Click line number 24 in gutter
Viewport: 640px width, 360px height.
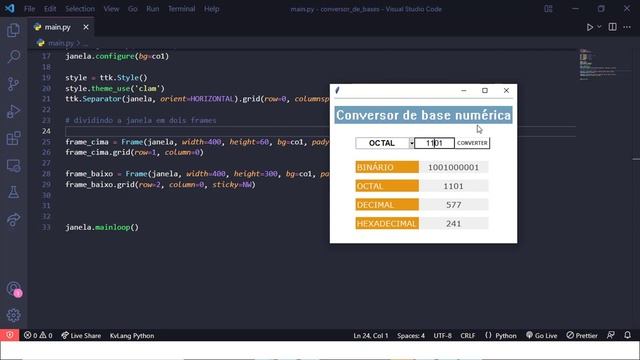(x=46, y=131)
